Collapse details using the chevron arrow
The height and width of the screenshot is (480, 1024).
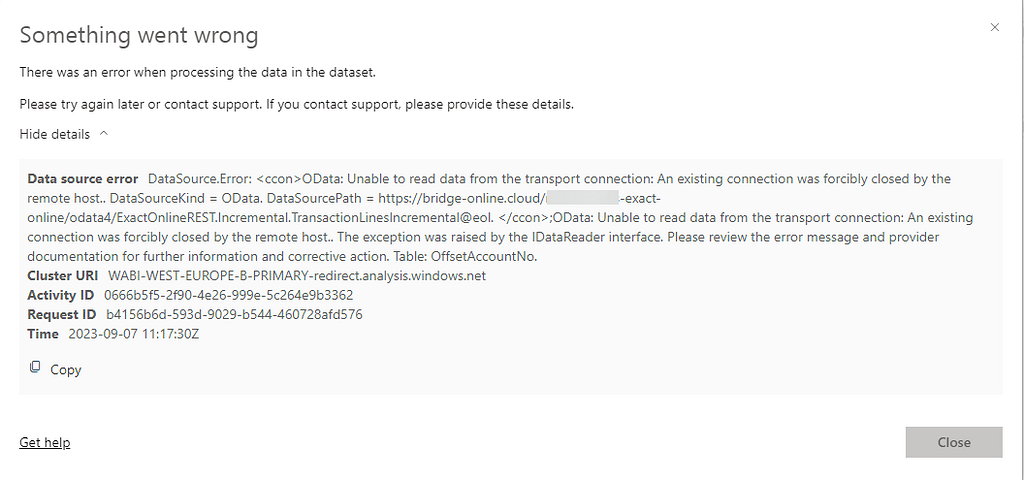(x=104, y=133)
